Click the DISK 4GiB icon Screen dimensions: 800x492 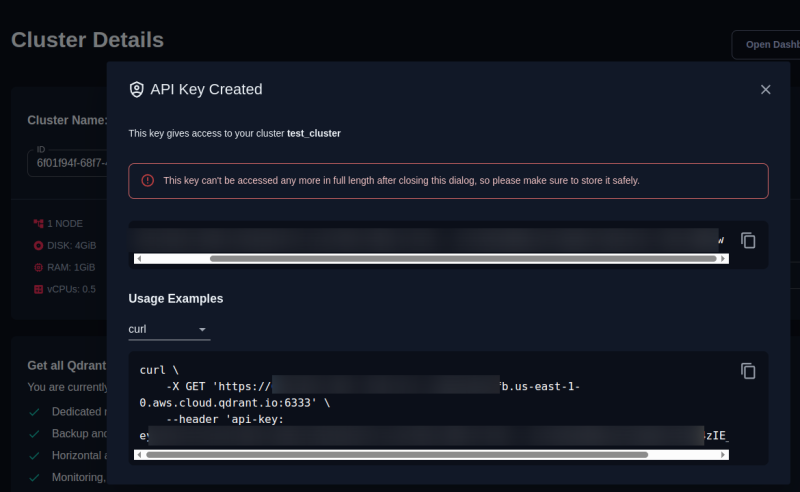click(38, 245)
